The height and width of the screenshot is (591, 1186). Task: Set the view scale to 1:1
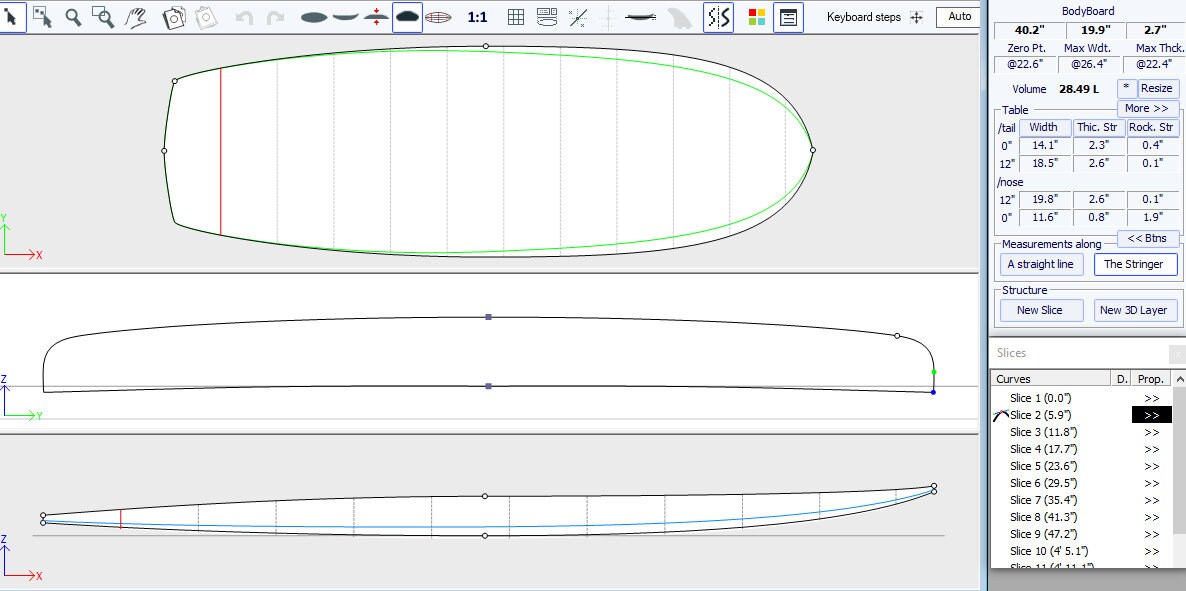click(x=477, y=17)
